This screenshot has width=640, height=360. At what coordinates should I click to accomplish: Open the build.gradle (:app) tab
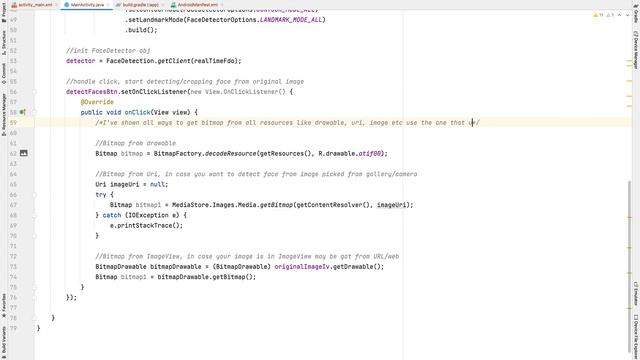pyautogui.click(x=140, y=5)
